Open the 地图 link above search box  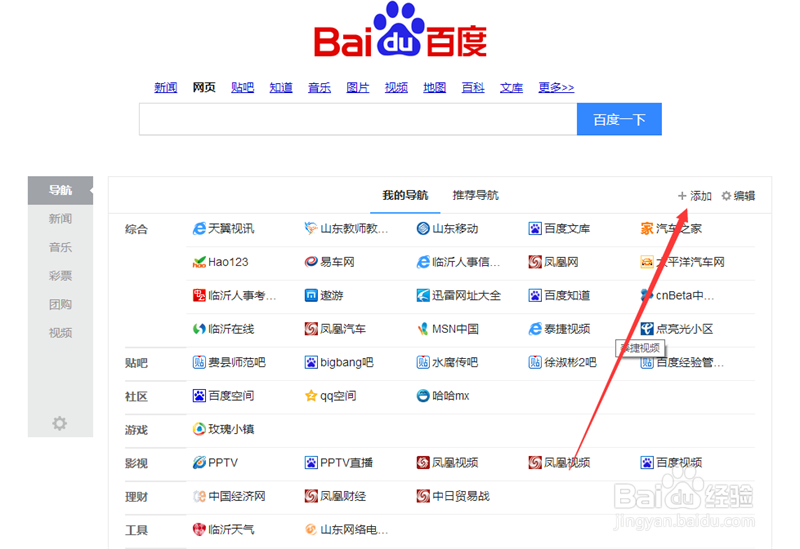point(435,88)
